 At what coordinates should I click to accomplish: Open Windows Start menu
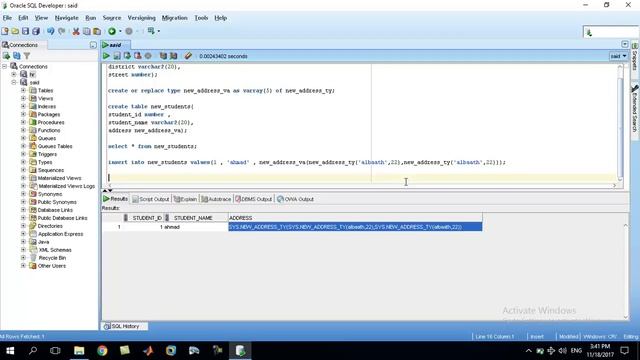pos(10,351)
